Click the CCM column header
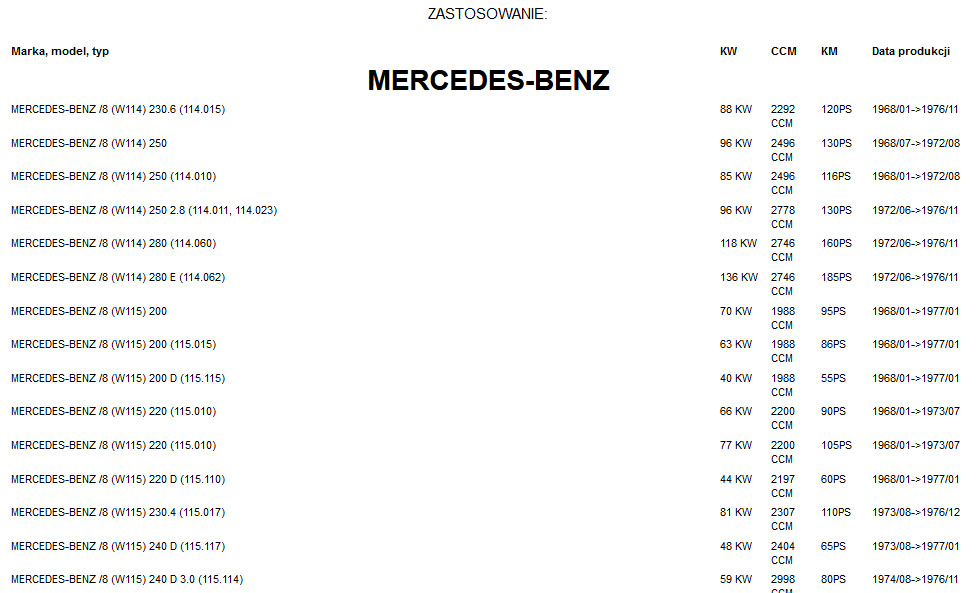 pyautogui.click(x=783, y=51)
